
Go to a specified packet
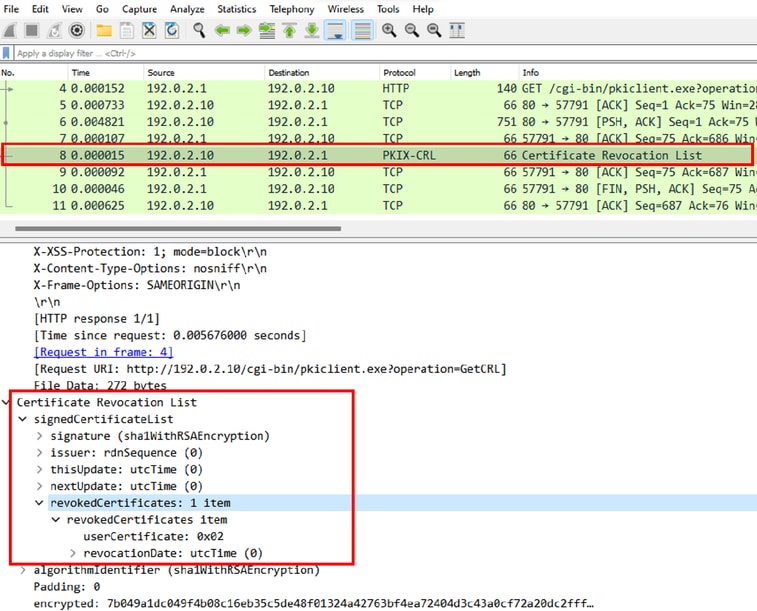pyautogui.click(x=267, y=30)
